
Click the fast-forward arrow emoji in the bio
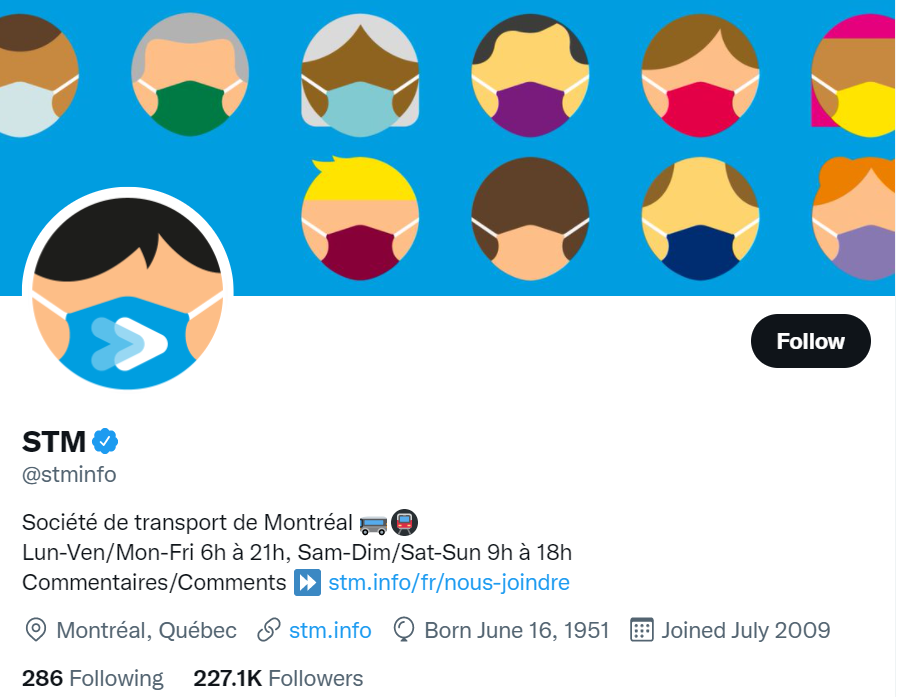click(x=307, y=582)
